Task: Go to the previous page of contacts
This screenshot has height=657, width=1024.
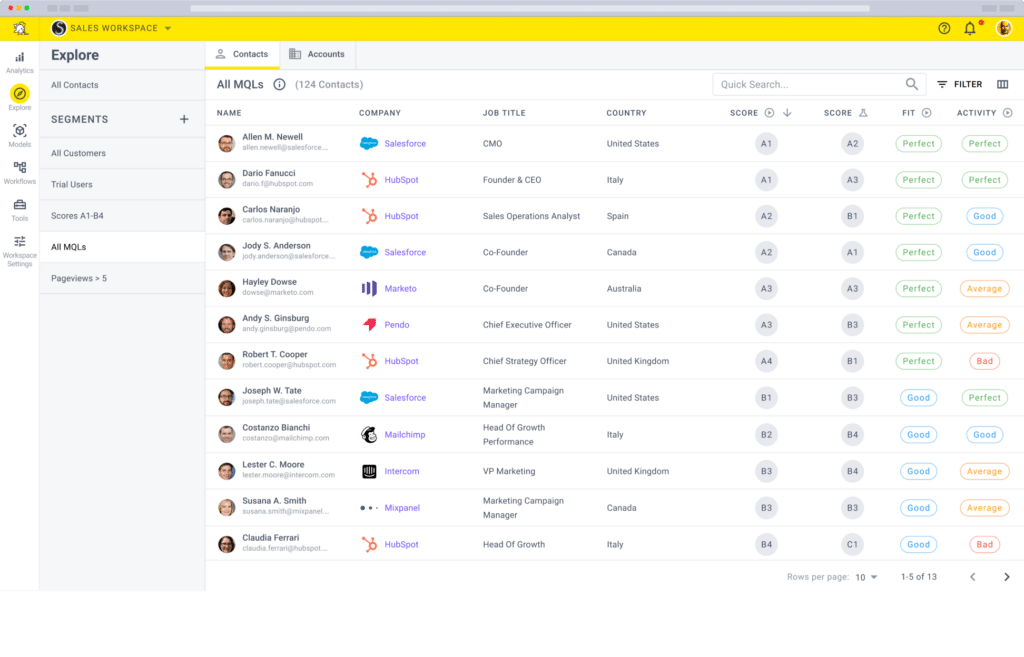Action: (x=972, y=577)
